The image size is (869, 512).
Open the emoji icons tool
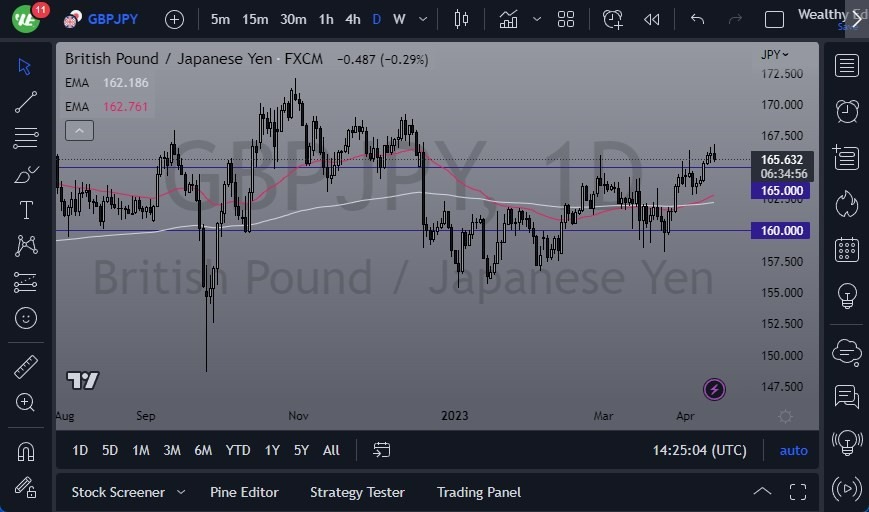click(x=25, y=318)
